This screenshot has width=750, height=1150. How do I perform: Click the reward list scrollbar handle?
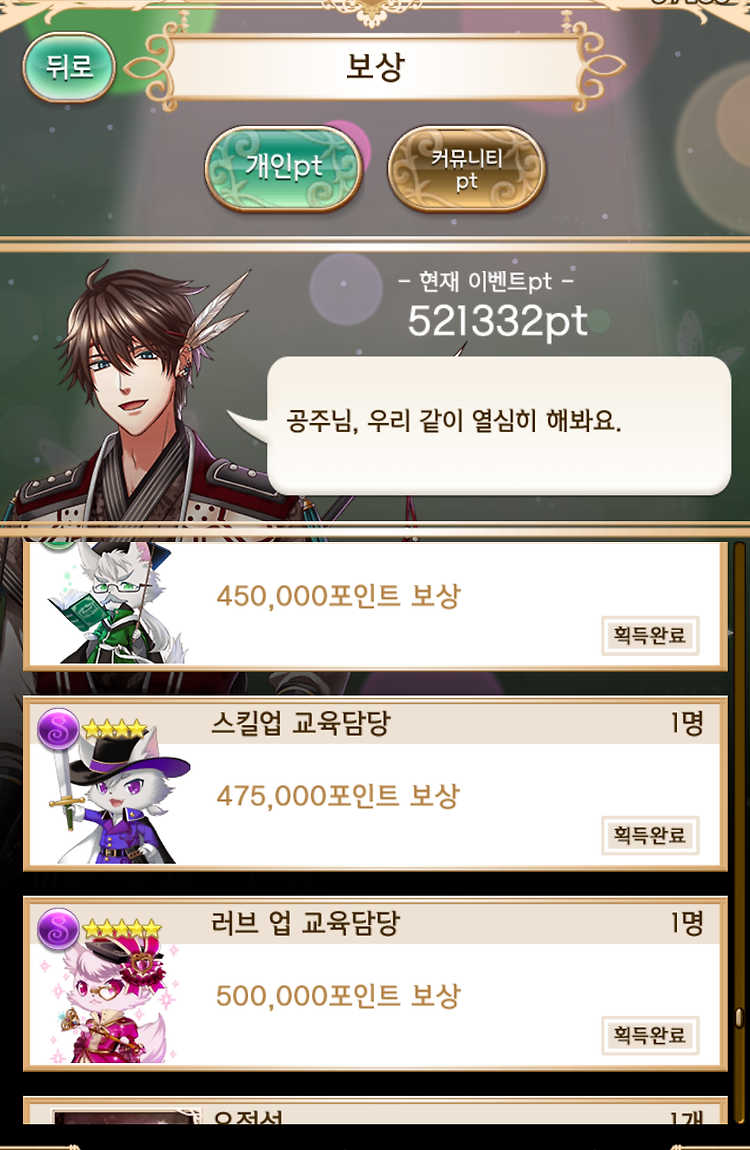[x=739, y=1018]
